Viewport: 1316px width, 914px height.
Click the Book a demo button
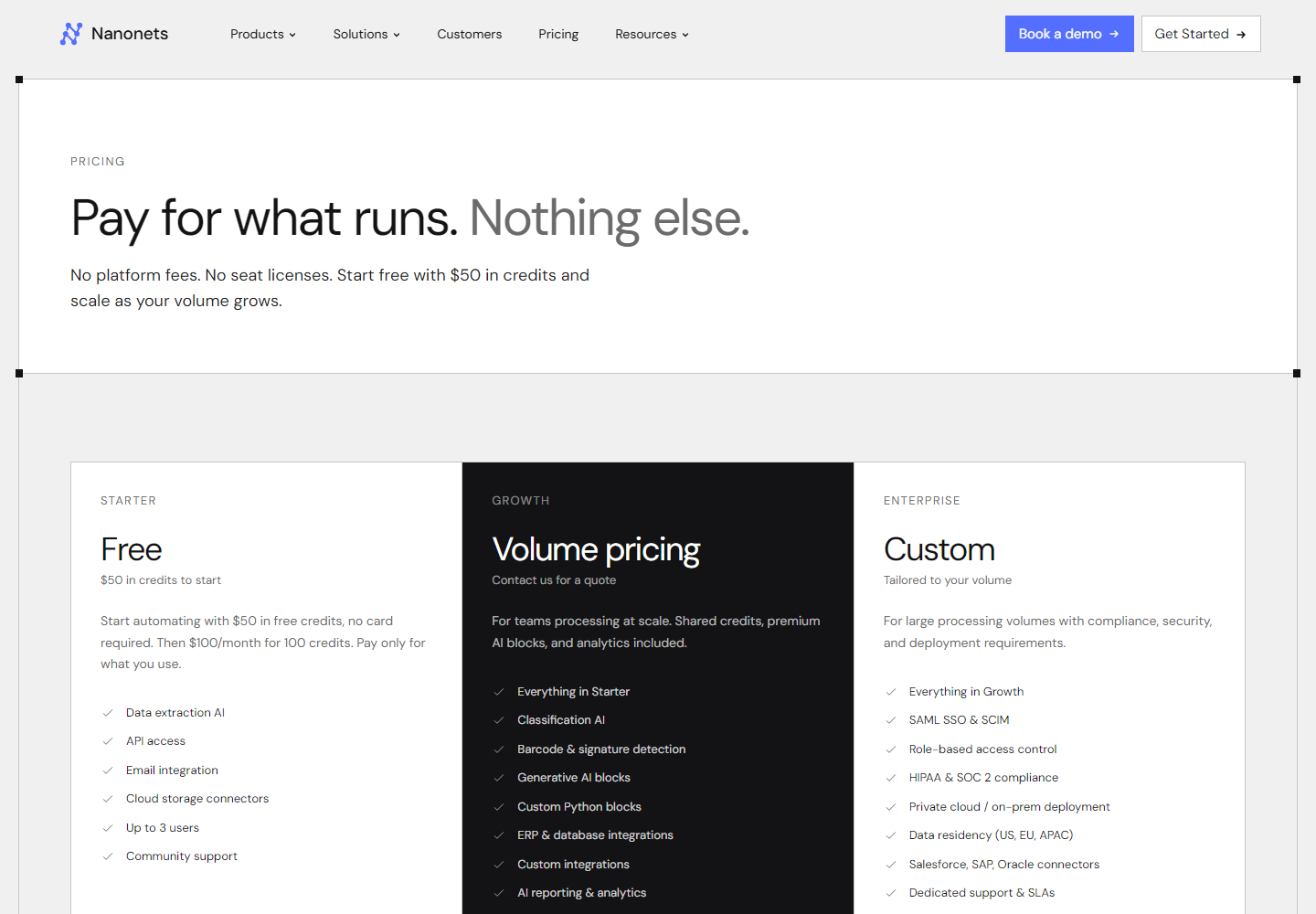pyautogui.click(x=1069, y=34)
